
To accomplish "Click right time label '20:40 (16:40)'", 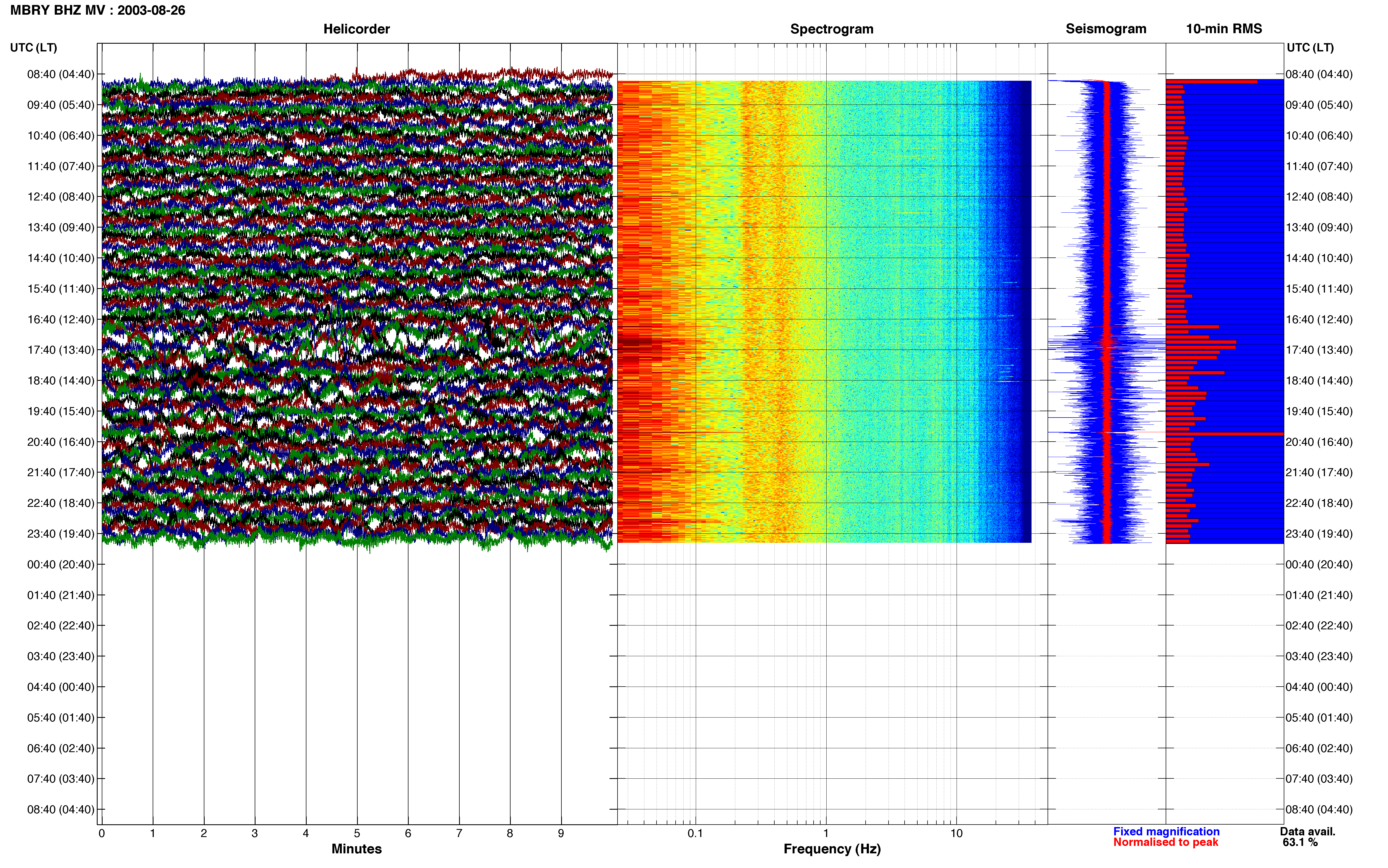I will 1319,442.
